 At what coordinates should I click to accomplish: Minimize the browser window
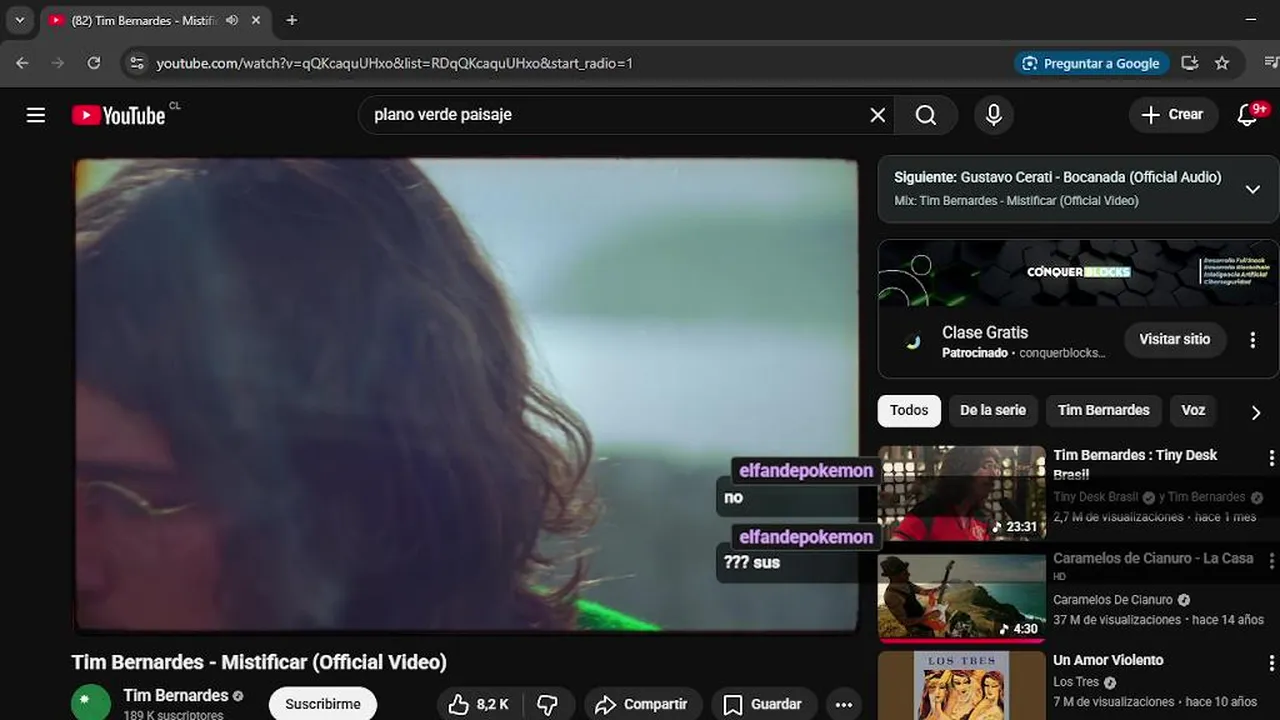[x=1251, y=20]
